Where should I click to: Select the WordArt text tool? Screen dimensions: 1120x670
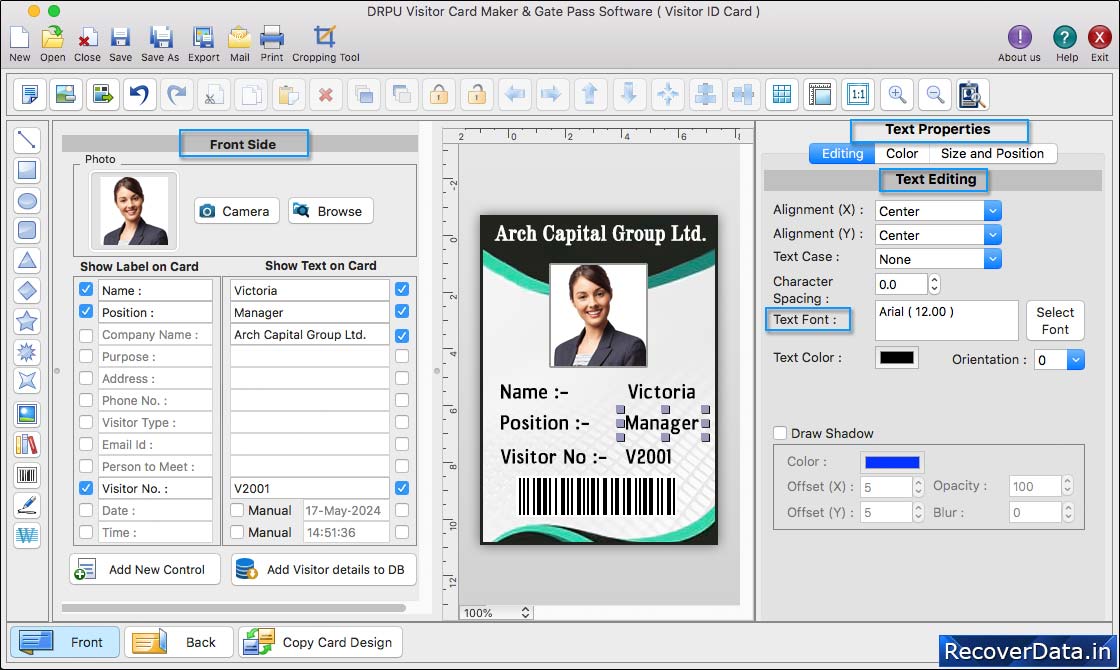coord(27,535)
